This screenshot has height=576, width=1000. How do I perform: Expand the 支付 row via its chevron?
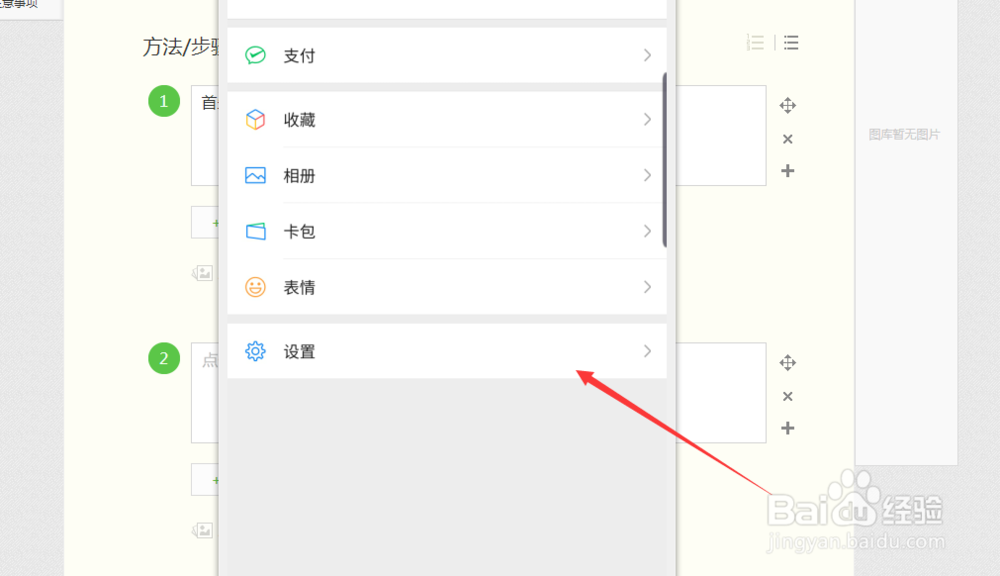click(x=647, y=55)
